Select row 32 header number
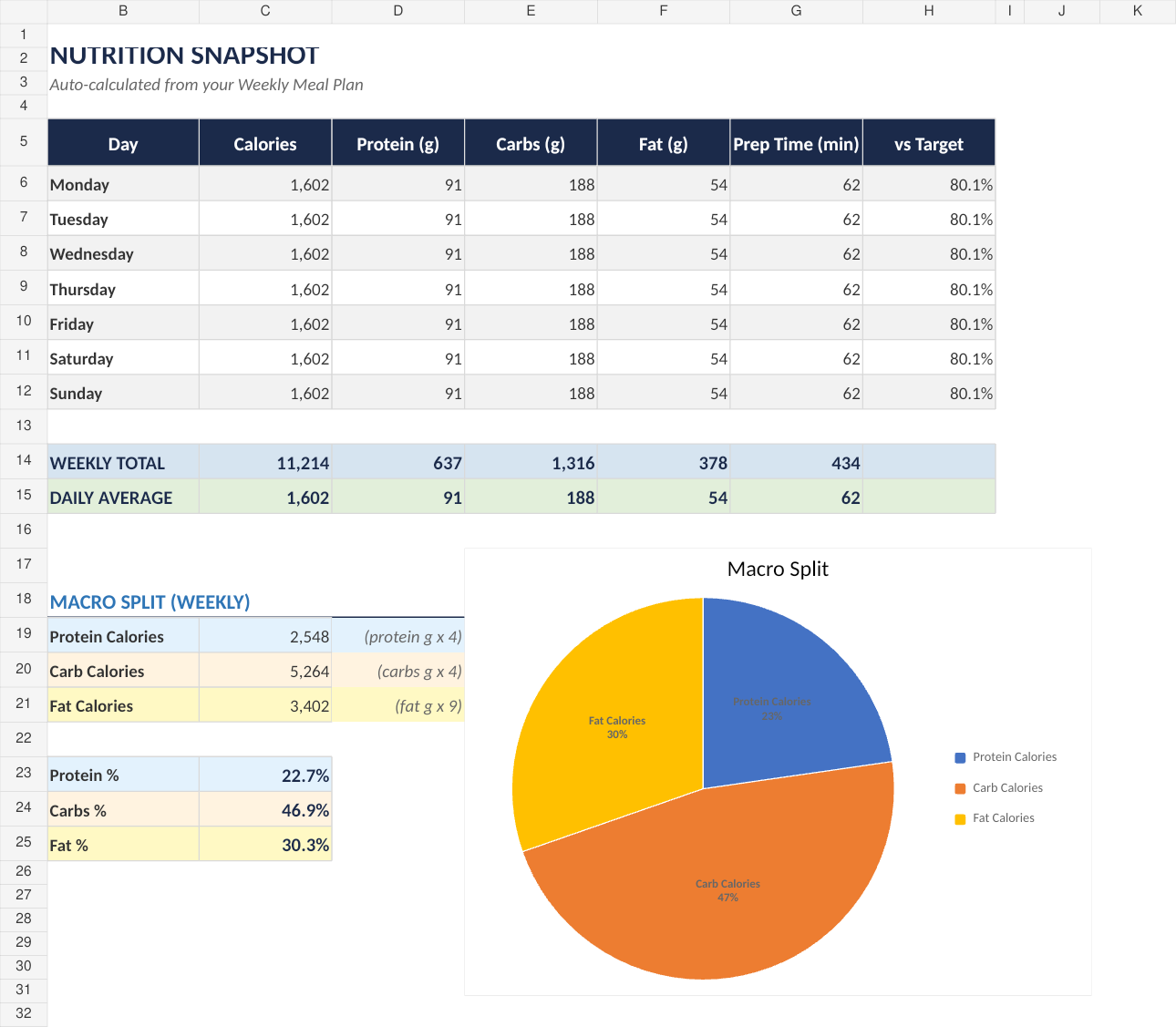The height and width of the screenshot is (1027, 1176). (24, 1013)
